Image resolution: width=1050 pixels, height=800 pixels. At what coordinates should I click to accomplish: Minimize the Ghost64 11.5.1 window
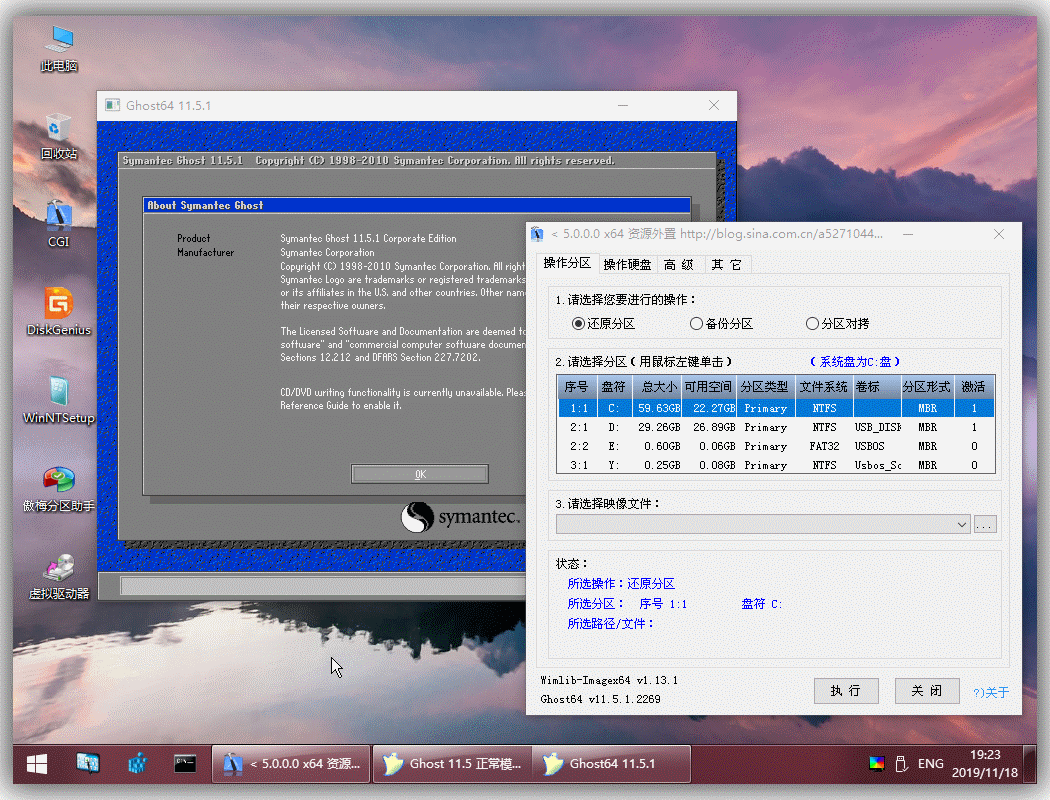pos(623,105)
